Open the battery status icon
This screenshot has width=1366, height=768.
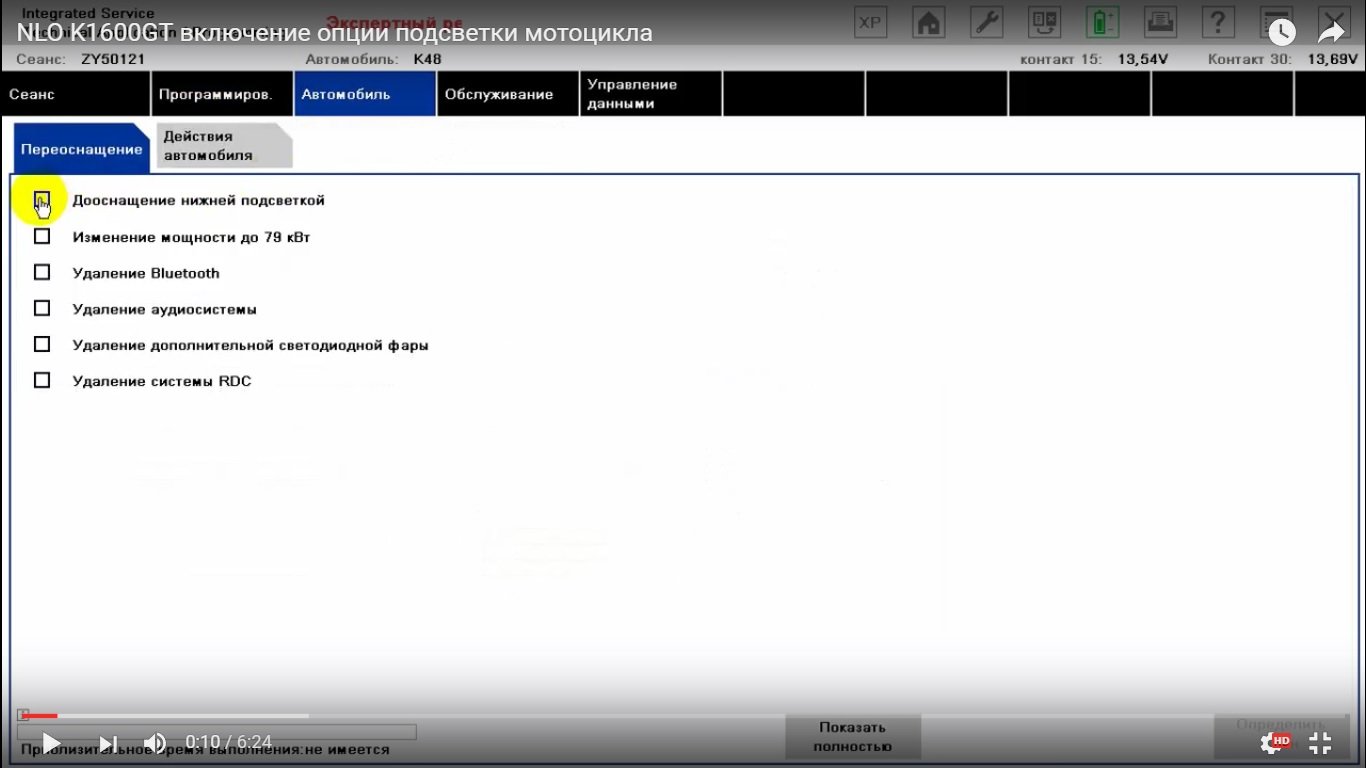point(1103,24)
